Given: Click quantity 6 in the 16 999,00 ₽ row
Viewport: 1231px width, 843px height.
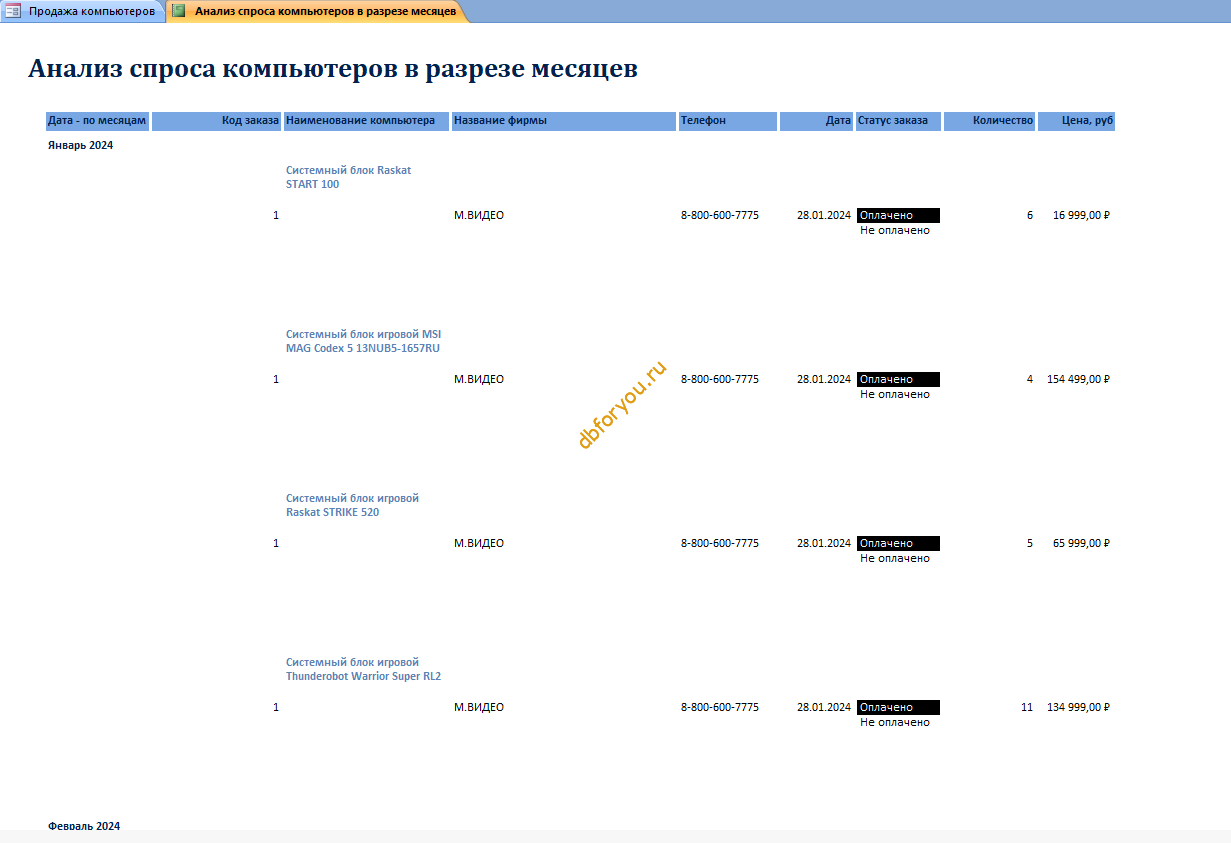Looking at the screenshot, I should pyautogui.click(x=1030, y=215).
